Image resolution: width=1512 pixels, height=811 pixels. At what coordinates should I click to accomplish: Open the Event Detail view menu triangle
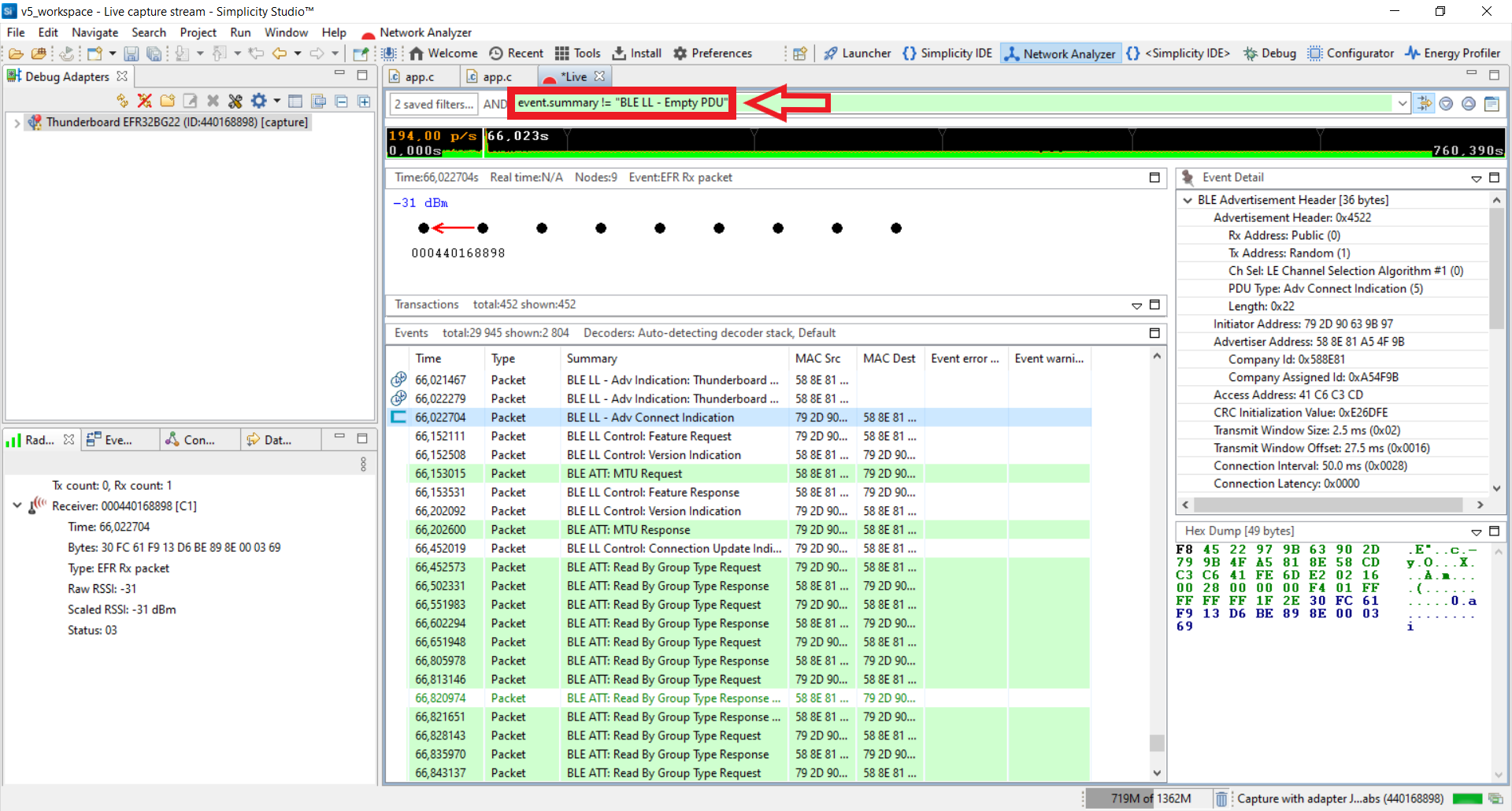pyautogui.click(x=1476, y=179)
